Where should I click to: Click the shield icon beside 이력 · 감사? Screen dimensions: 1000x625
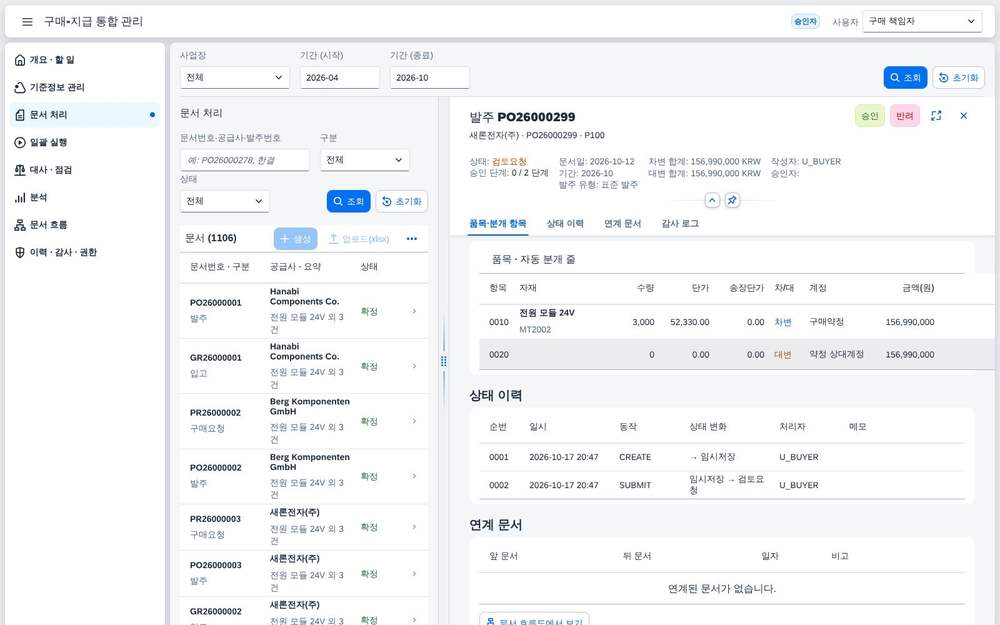coord(20,252)
